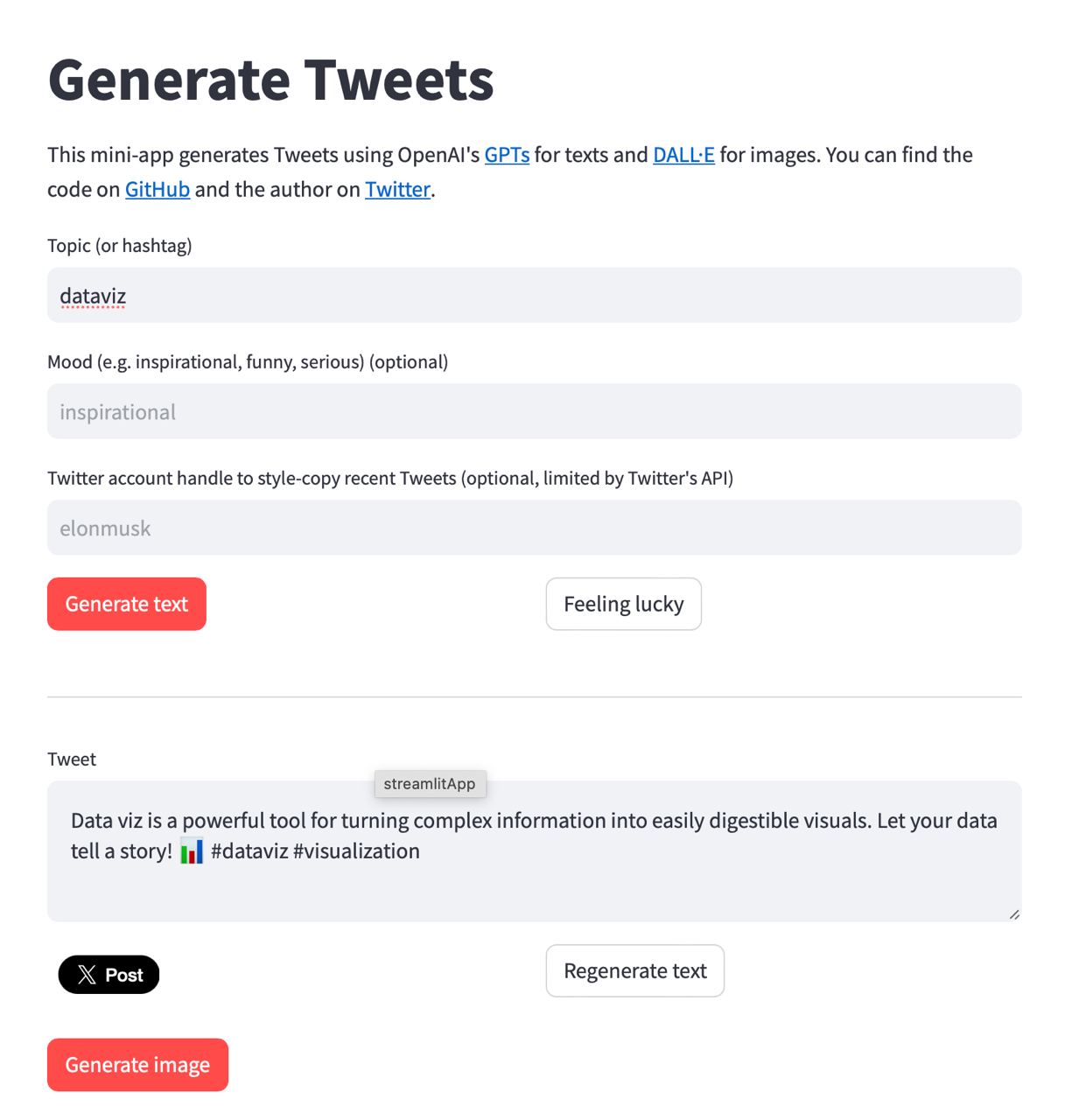Click the Generate Tweets page heading

[x=270, y=80]
